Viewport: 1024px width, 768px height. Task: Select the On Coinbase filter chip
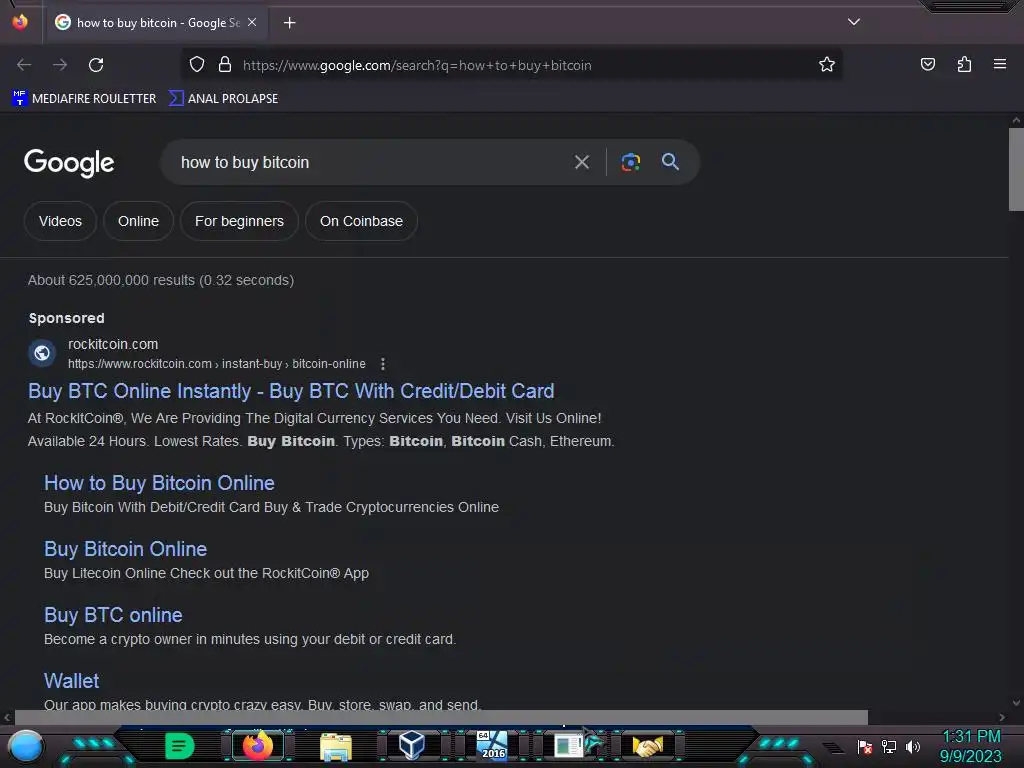point(361,221)
